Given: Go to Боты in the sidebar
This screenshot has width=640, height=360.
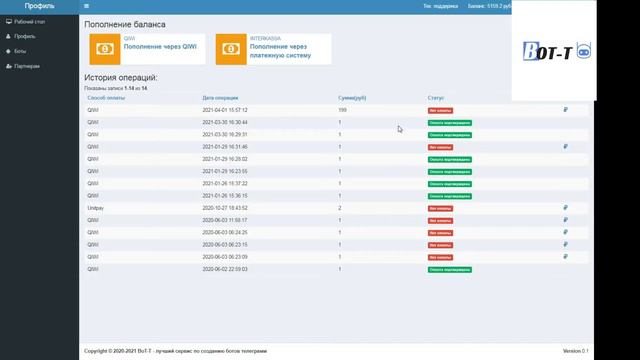Looking at the screenshot, I should click(20, 51).
